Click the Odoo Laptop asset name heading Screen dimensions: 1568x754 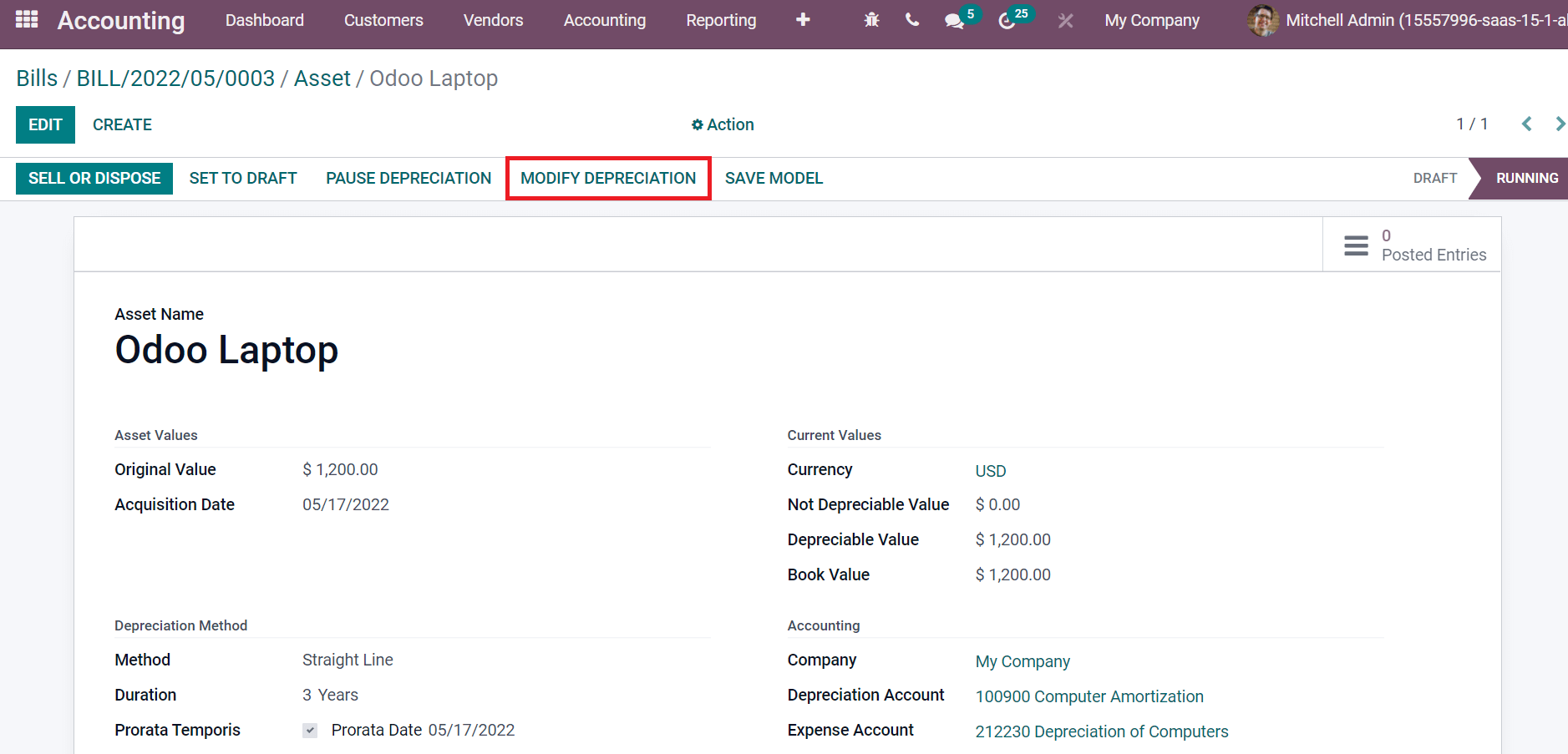pos(226,350)
